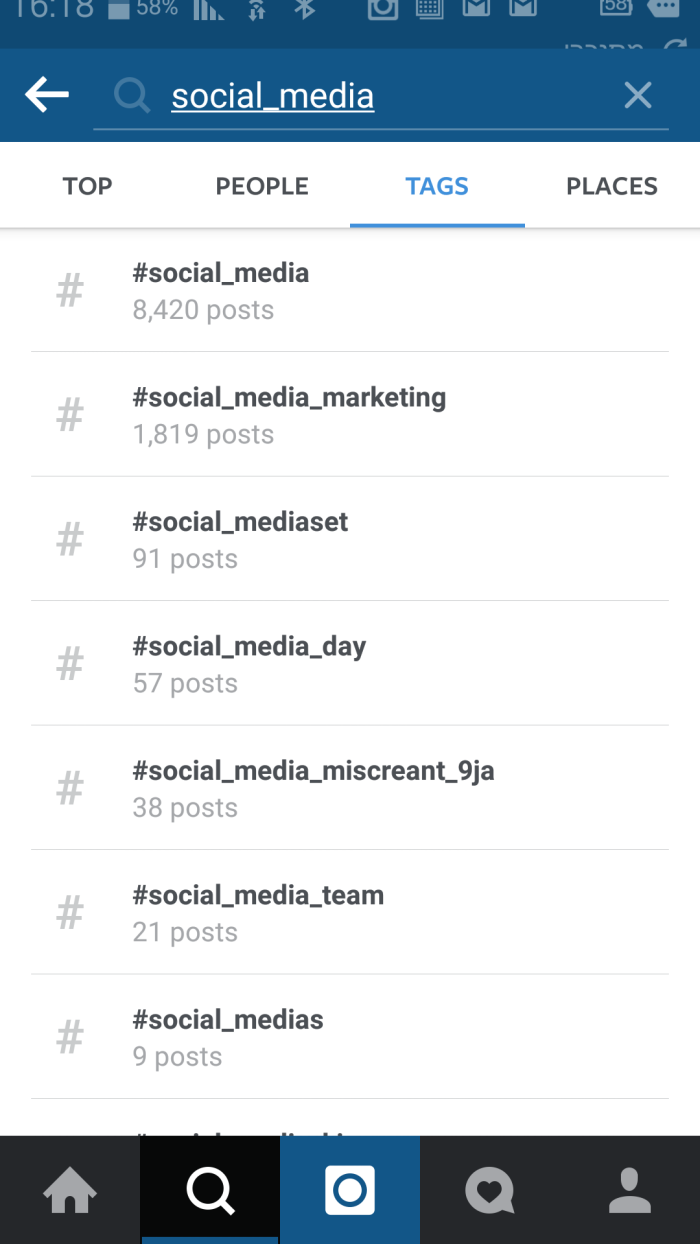This screenshot has width=700, height=1244.
Task: Open the Profile person icon
Action: [x=630, y=1190]
